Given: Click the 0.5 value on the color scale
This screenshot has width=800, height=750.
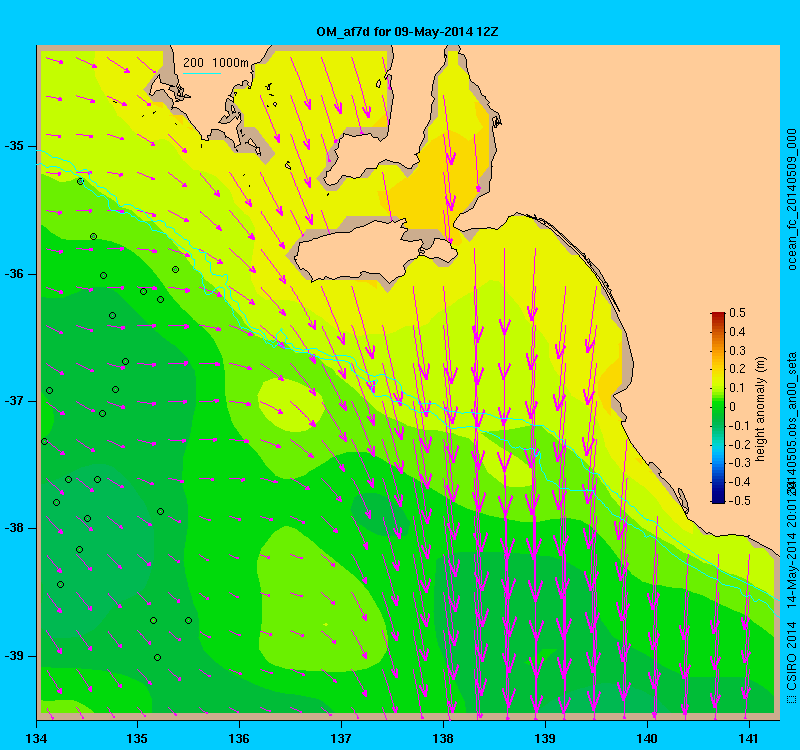Looking at the screenshot, I should 737,313.
